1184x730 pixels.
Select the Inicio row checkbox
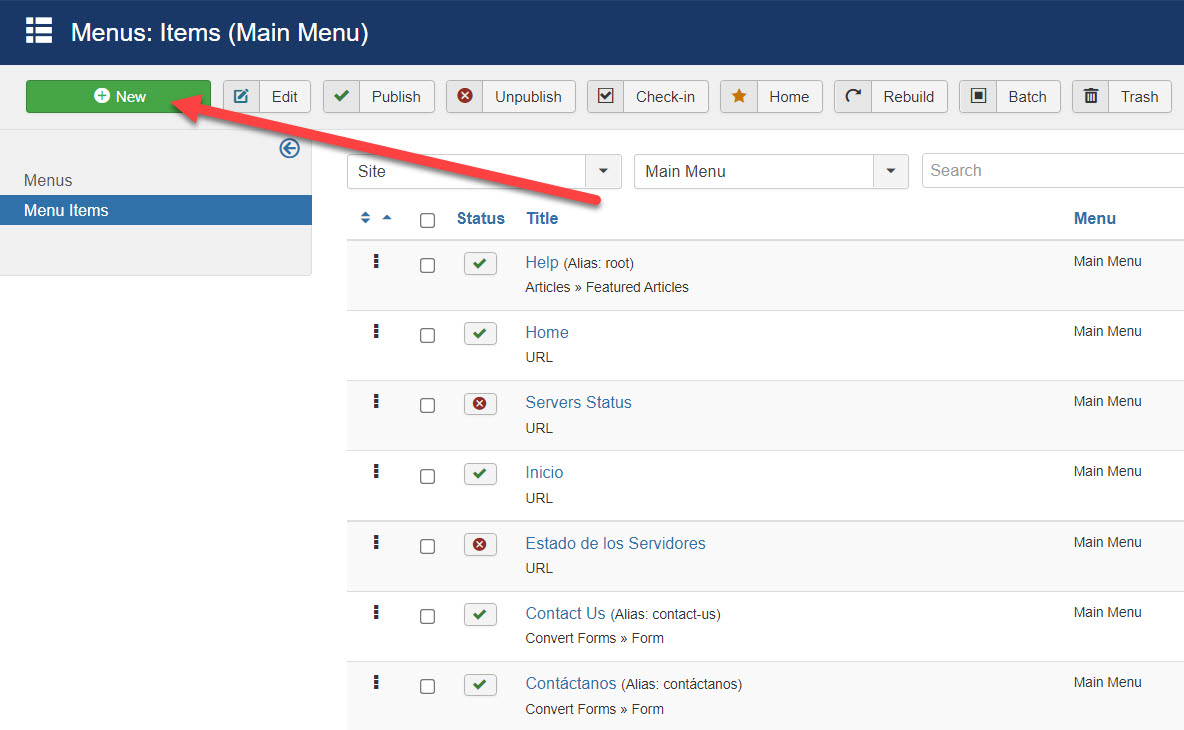coord(427,476)
